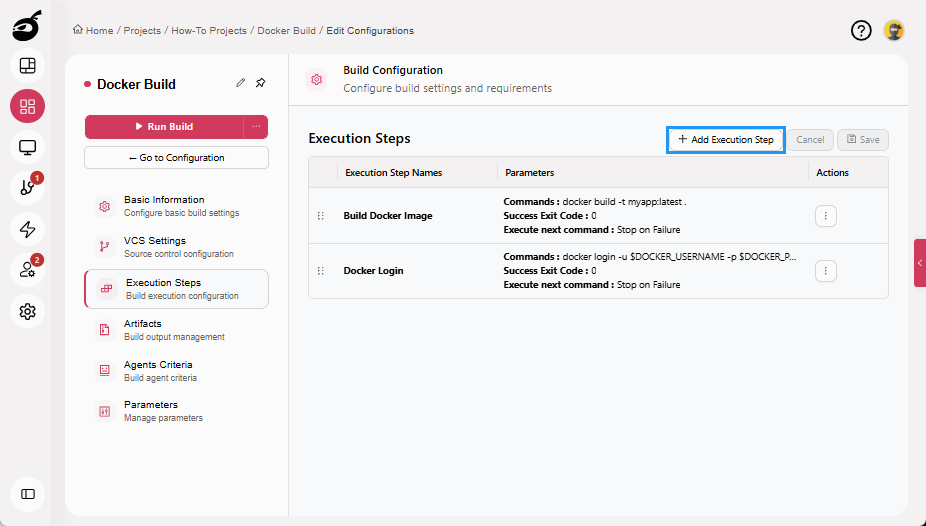926x526 pixels.
Task: Click the pin icon next to Docker Build
Action: pos(260,83)
